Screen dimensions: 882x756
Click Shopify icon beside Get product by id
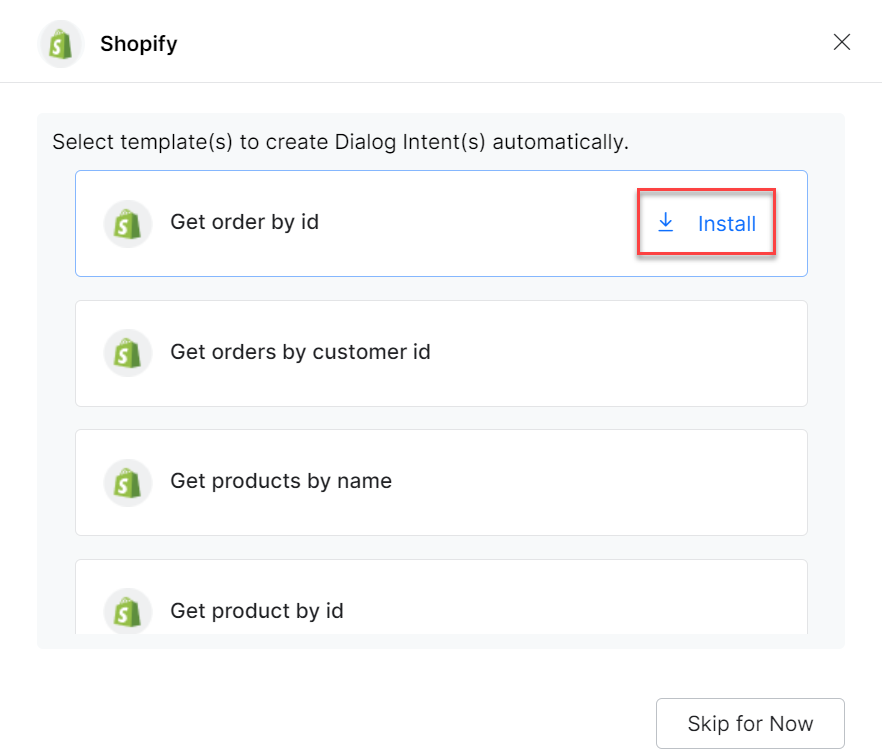click(127, 611)
